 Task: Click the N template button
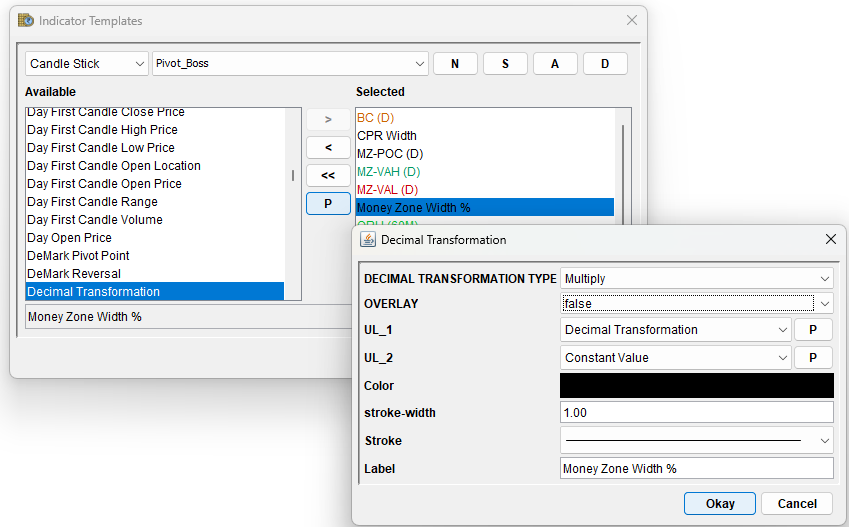click(x=455, y=64)
